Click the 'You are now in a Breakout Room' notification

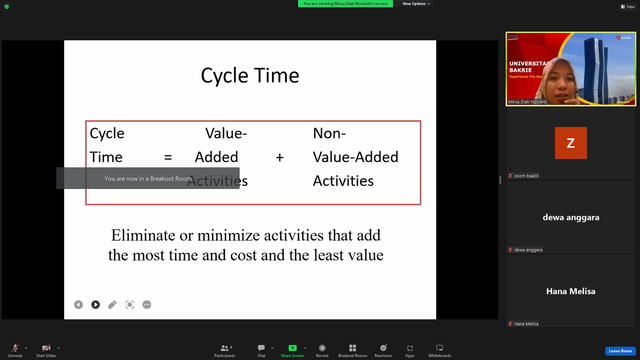[148, 178]
